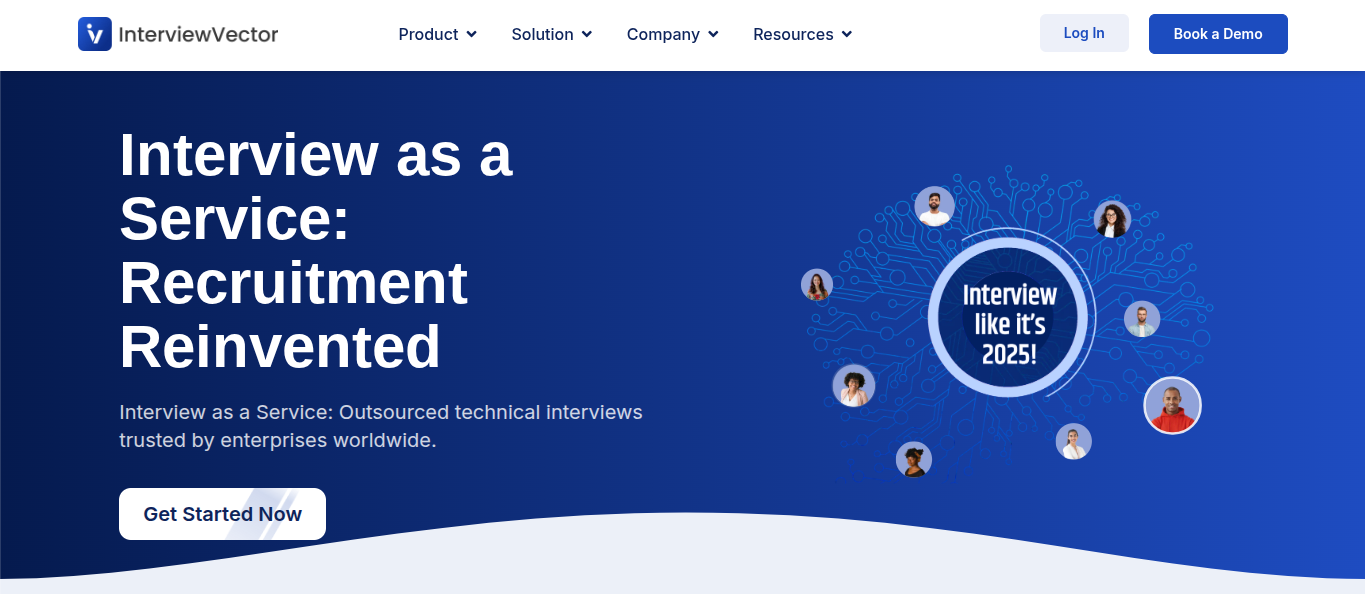Click the Get Started Now button

tap(222, 514)
